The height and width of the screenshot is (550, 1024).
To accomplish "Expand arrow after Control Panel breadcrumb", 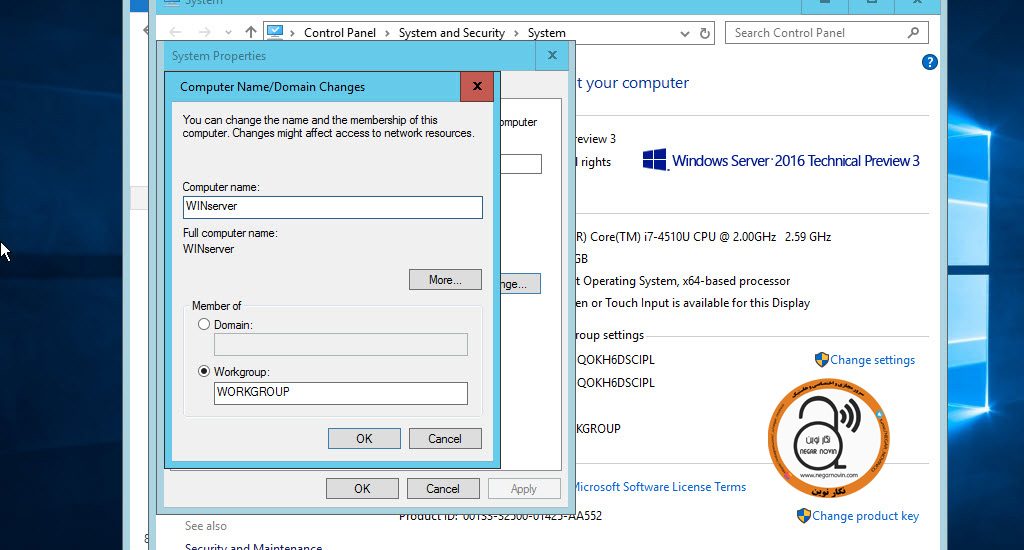I will point(387,33).
